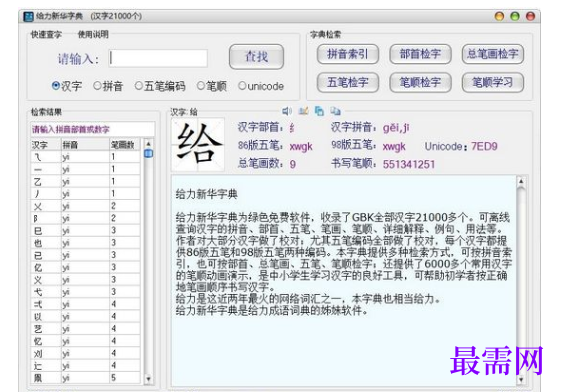Image resolution: width=562 pixels, height=392 pixels.
Task: Sort results by the 笔画数 column header
Action: coord(124,145)
